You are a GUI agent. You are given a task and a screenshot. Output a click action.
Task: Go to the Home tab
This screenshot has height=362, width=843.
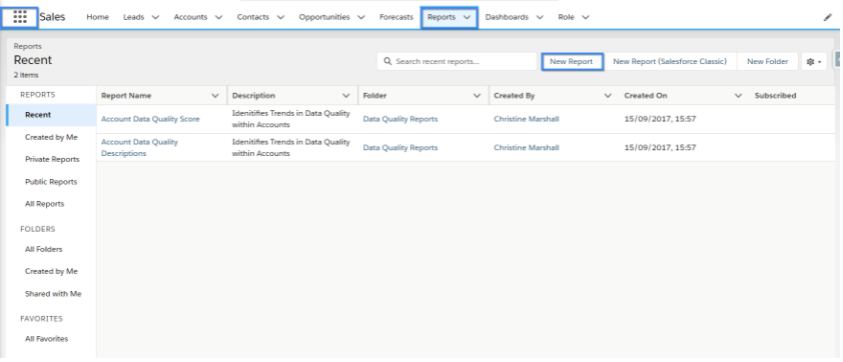click(x=97, y=17)
